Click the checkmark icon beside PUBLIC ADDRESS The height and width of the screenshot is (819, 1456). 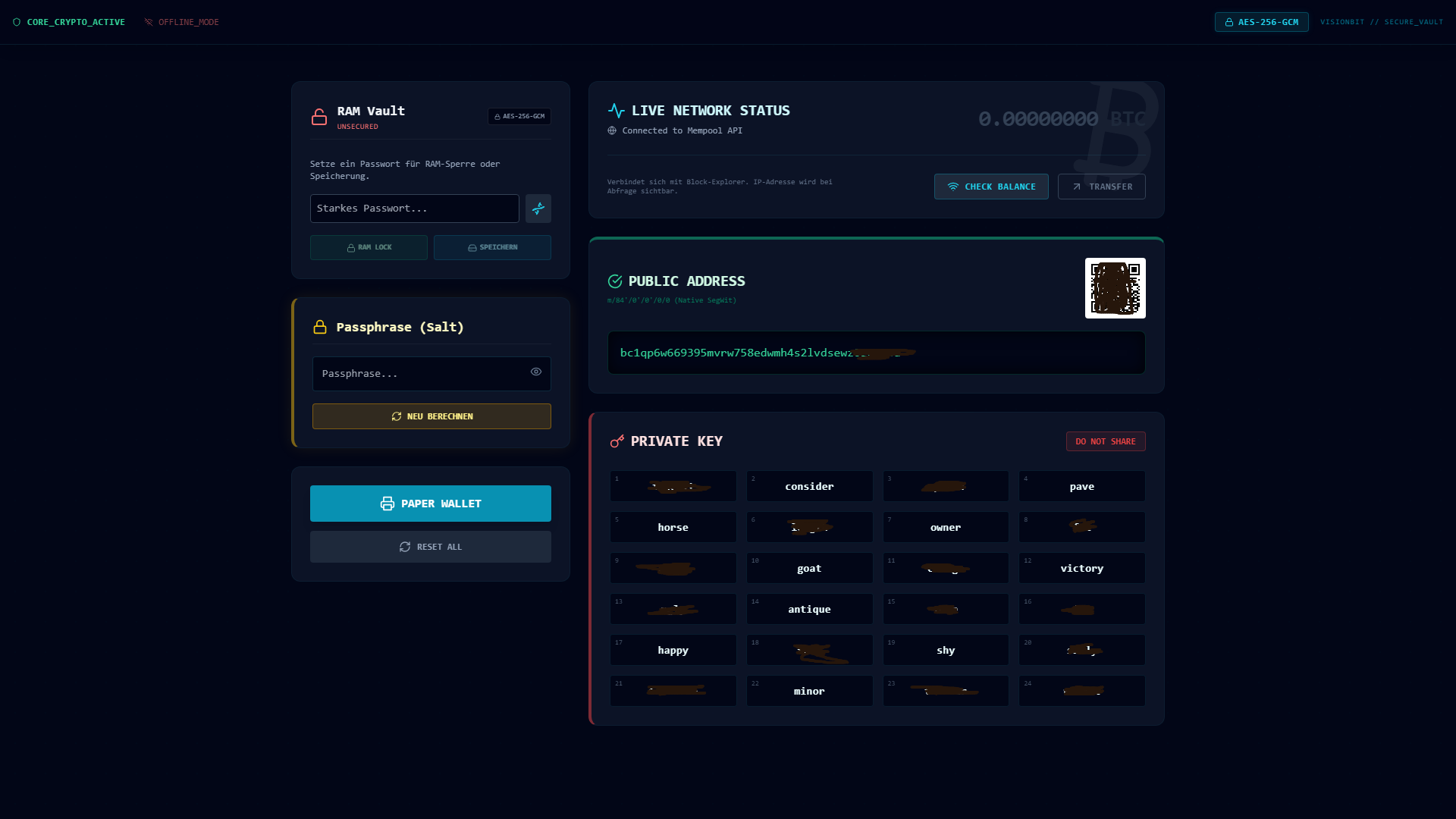pyautogui.click(x=614, y=281)
